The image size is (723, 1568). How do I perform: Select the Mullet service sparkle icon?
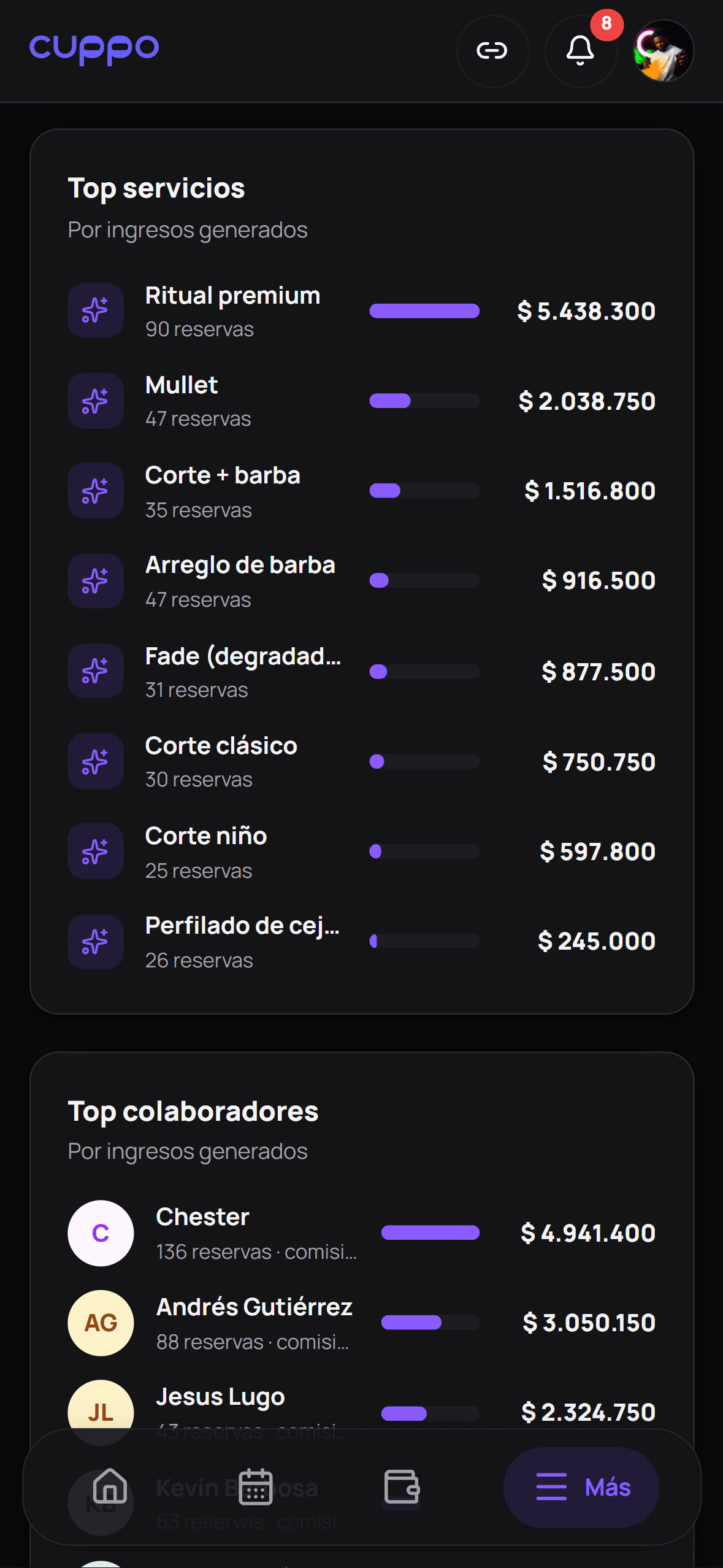tap(96, 401)
